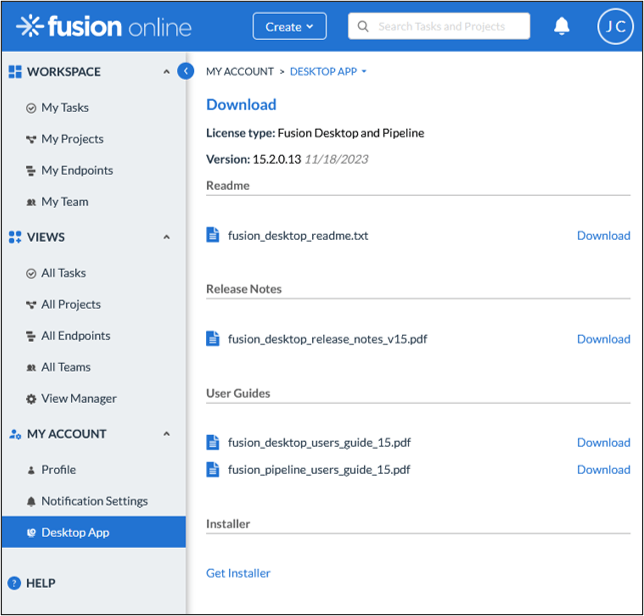Click the Profile person icon

click(x=31, y=470)
